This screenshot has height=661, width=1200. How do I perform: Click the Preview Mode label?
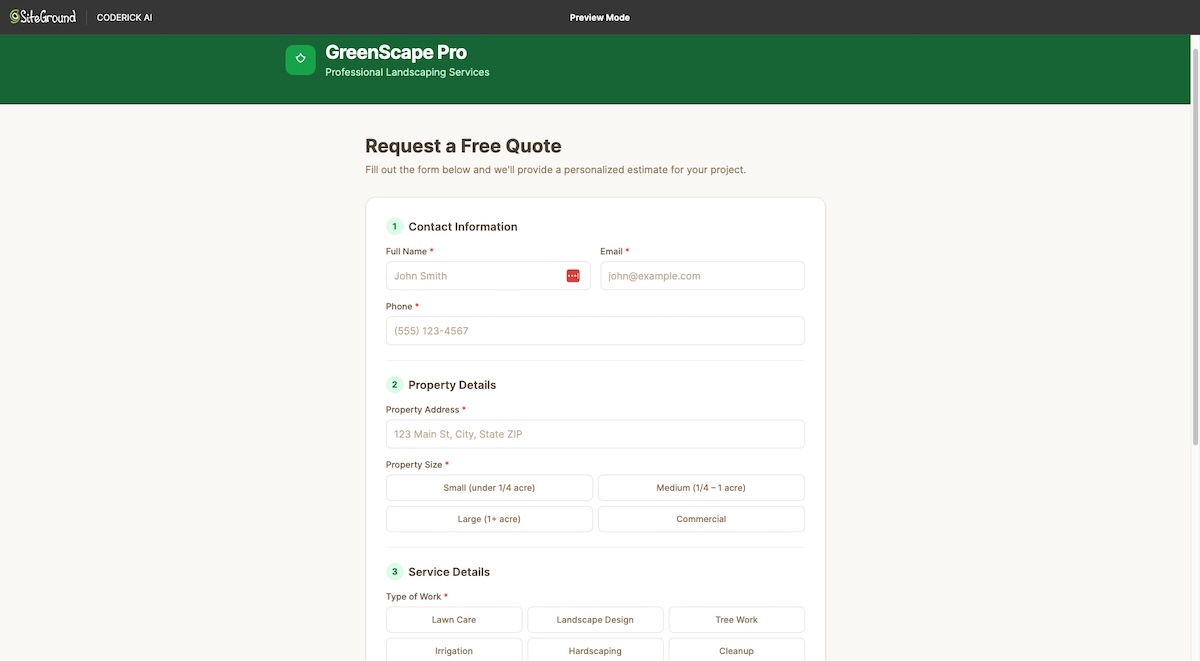[x=600, y=18]
